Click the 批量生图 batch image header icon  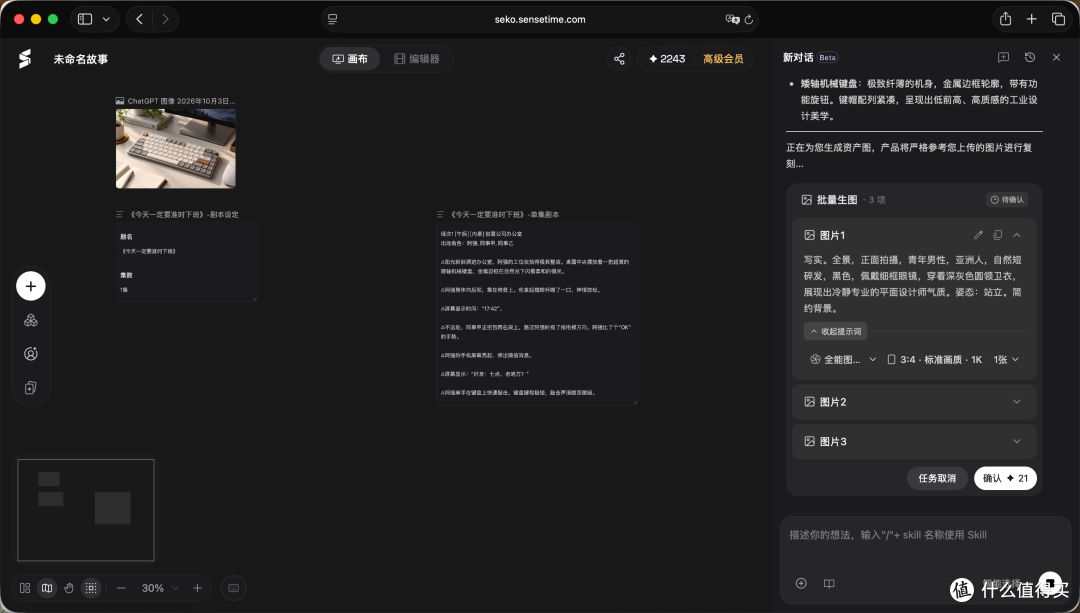[807, 200]
